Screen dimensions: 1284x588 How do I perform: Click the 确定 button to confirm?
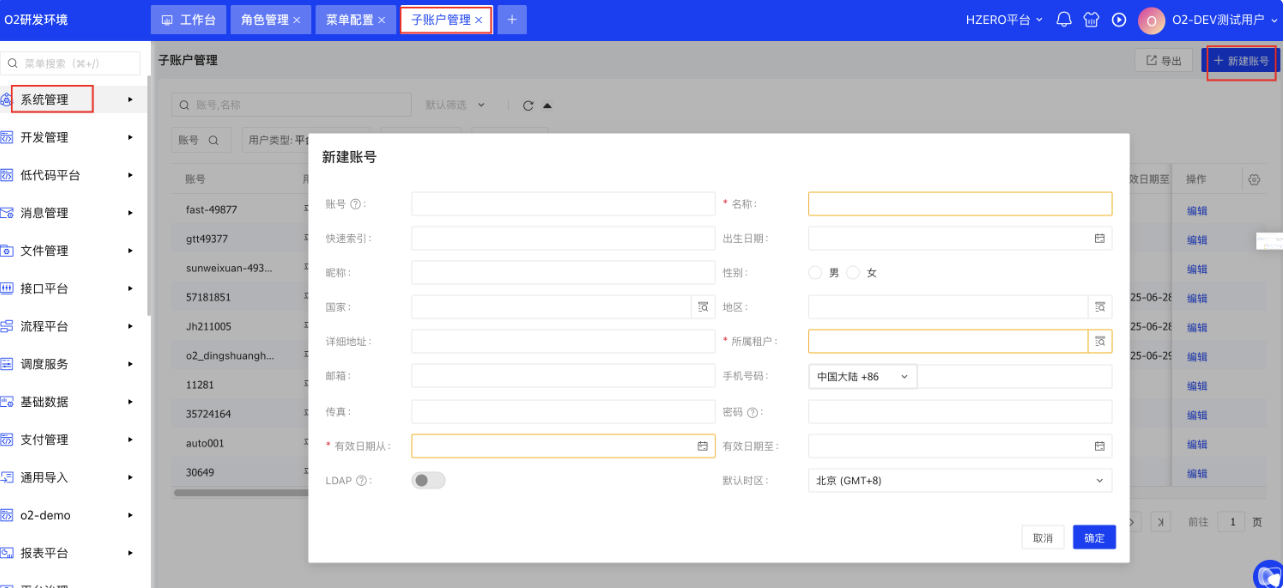click(1094, 538)
